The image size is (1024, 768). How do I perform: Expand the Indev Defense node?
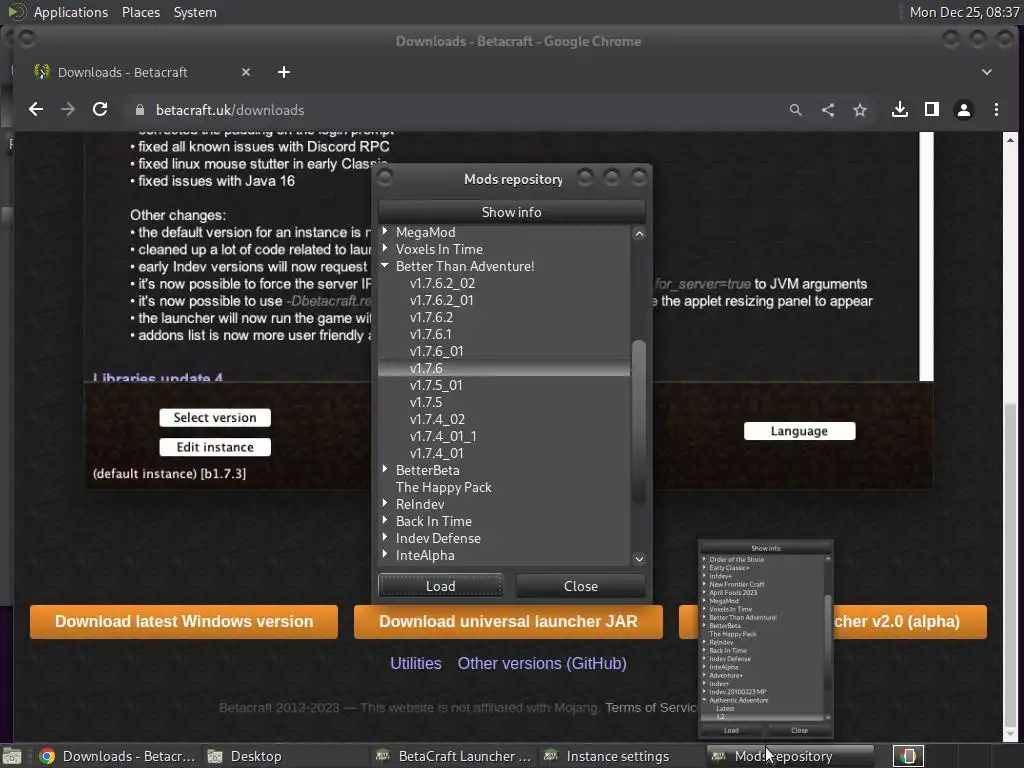(x=385, y=537)
